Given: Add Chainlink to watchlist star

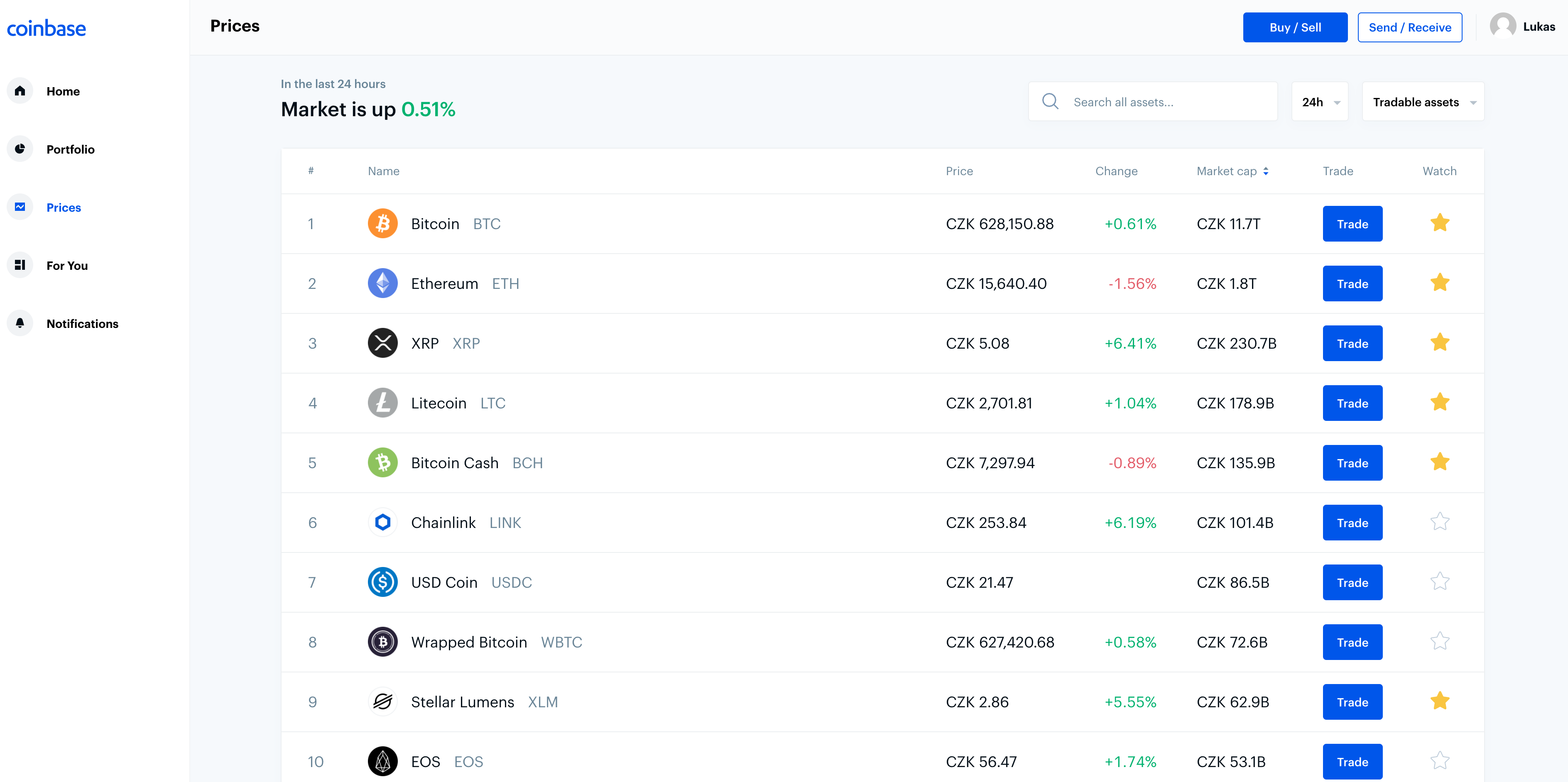Looking at the screenshot, I should click(x=1439, y=522).
